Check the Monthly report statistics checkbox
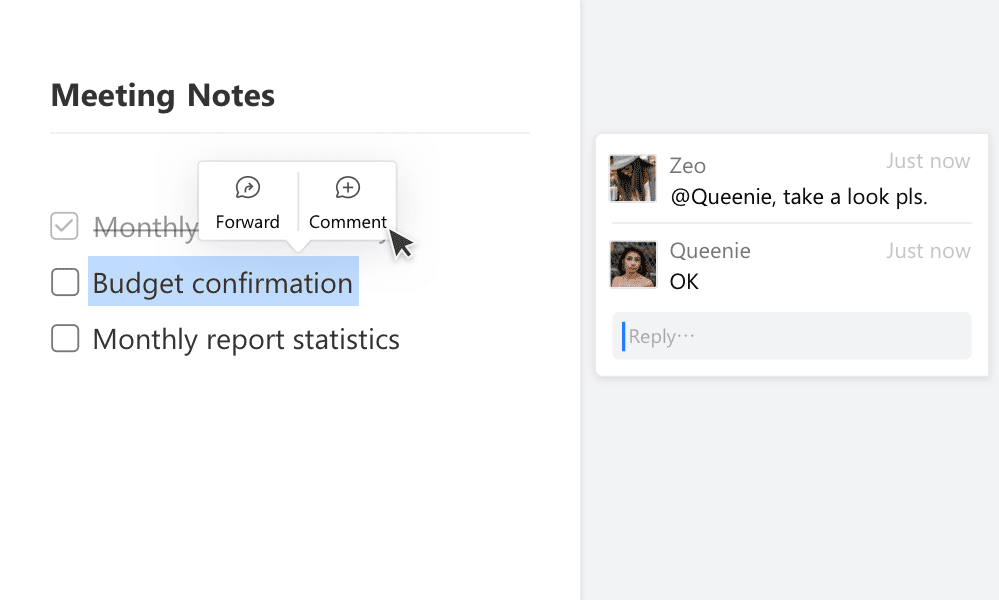 point(65,338)
